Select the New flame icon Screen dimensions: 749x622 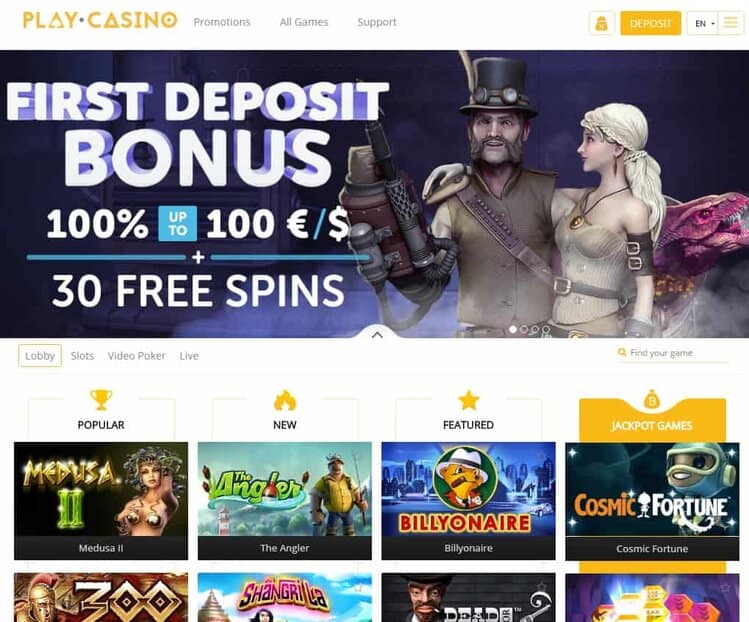point(285,400)
